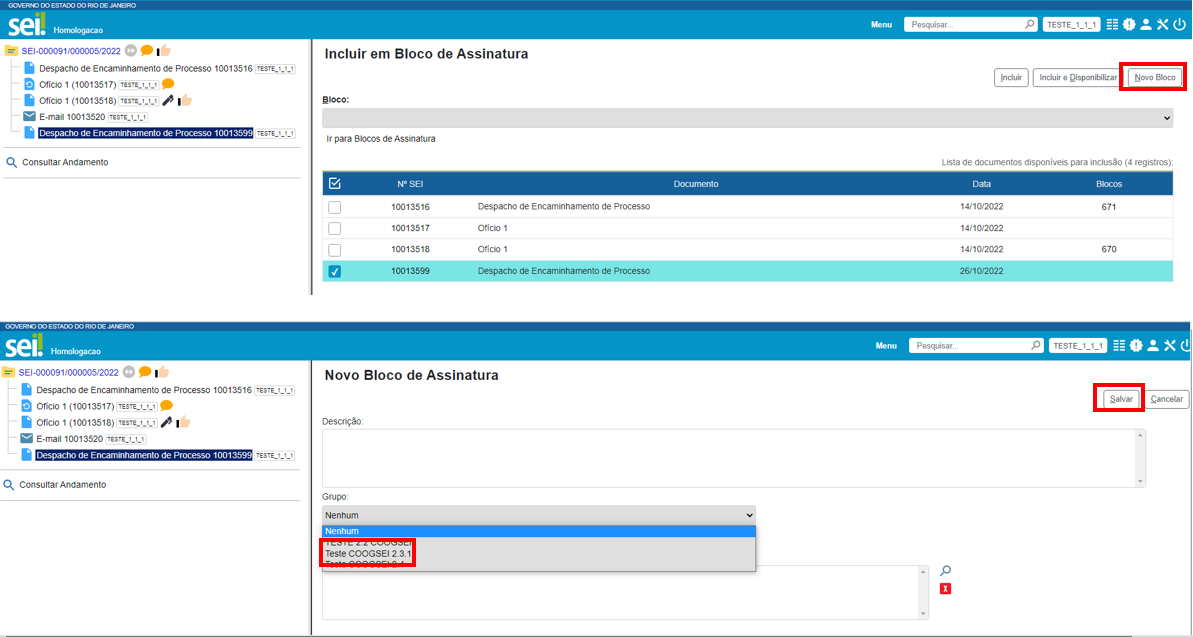Check the box for document 10013516
Viewport: 1193px width, 637px height.
pyautogui.click(x=334, y=207)
